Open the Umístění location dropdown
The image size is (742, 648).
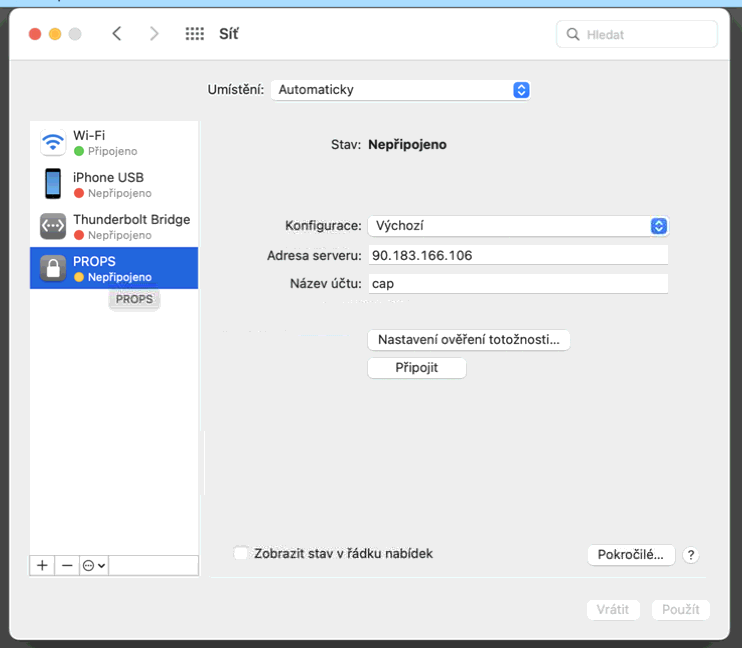pyautogui.click(x=400, y=90)
